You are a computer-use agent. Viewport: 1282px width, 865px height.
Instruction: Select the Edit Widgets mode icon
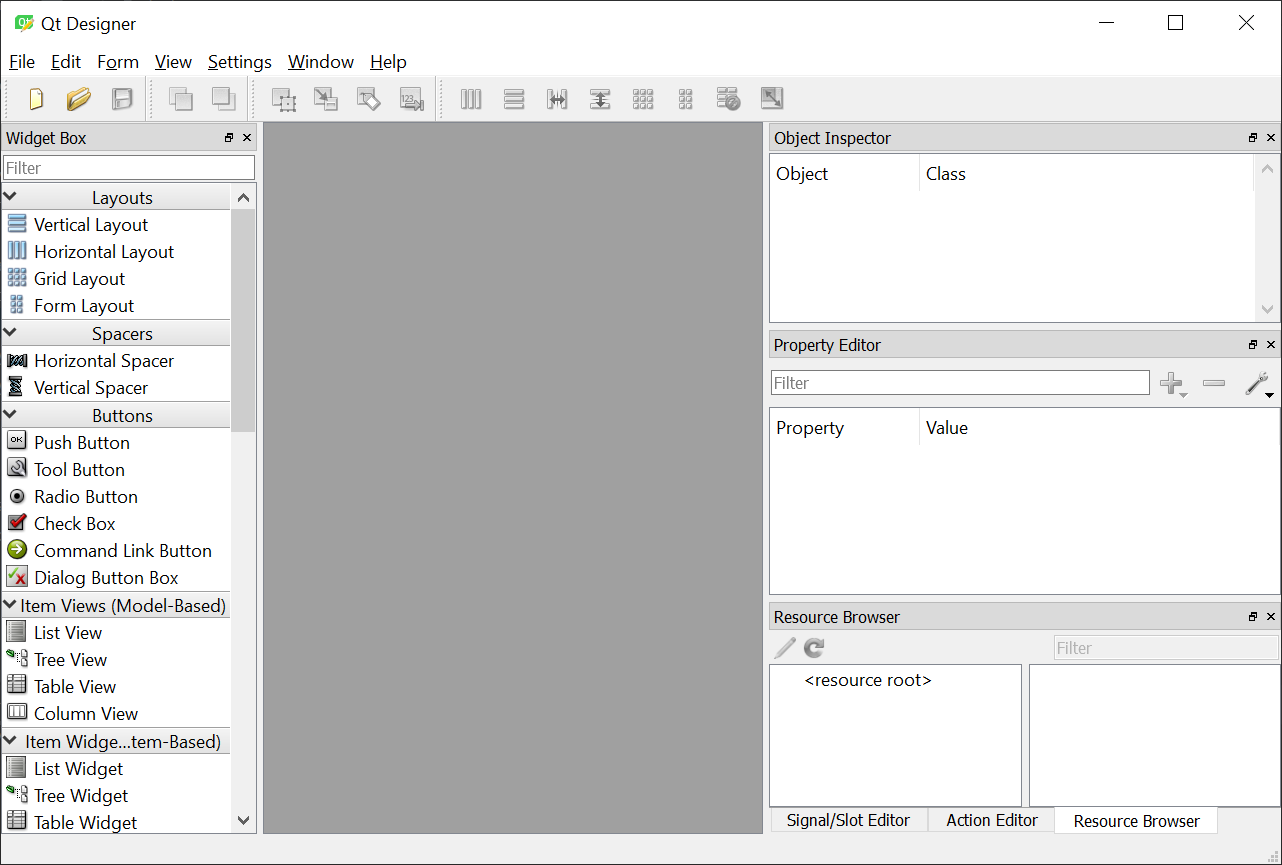tap(284, 99)
